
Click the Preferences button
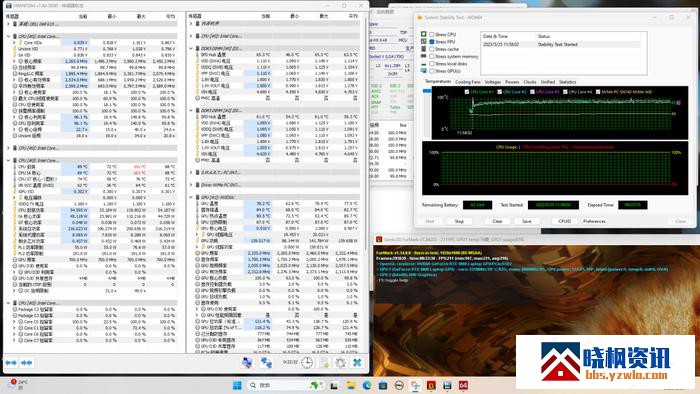point(594,221)
